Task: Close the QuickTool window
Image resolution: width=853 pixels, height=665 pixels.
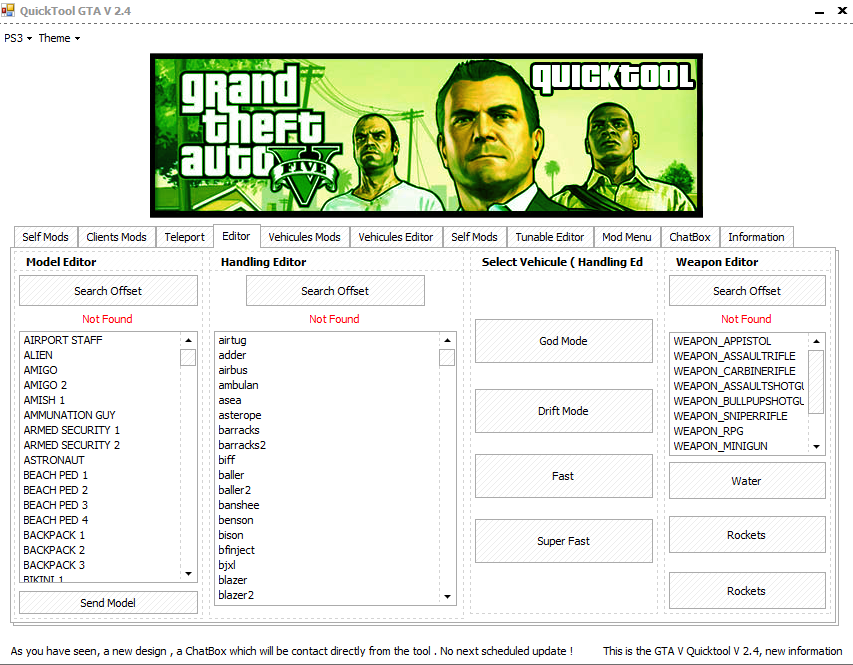Action: click(842, 10)
